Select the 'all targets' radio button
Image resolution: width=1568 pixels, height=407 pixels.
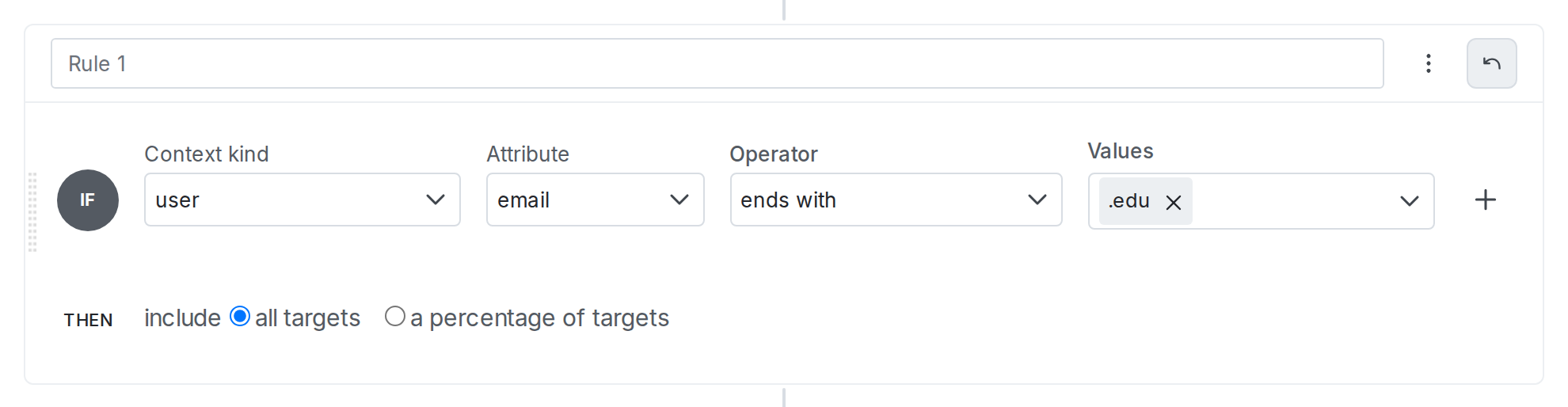(239, 317)
